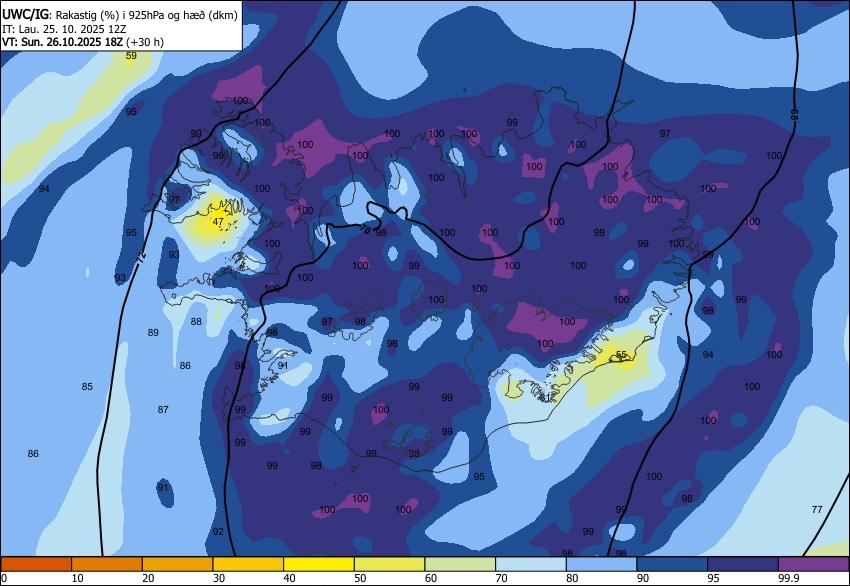Image resolution: width=850 pixels, height=586 pixels.
Task: Select the 30–40 legend color swatch
Action: 248,564
